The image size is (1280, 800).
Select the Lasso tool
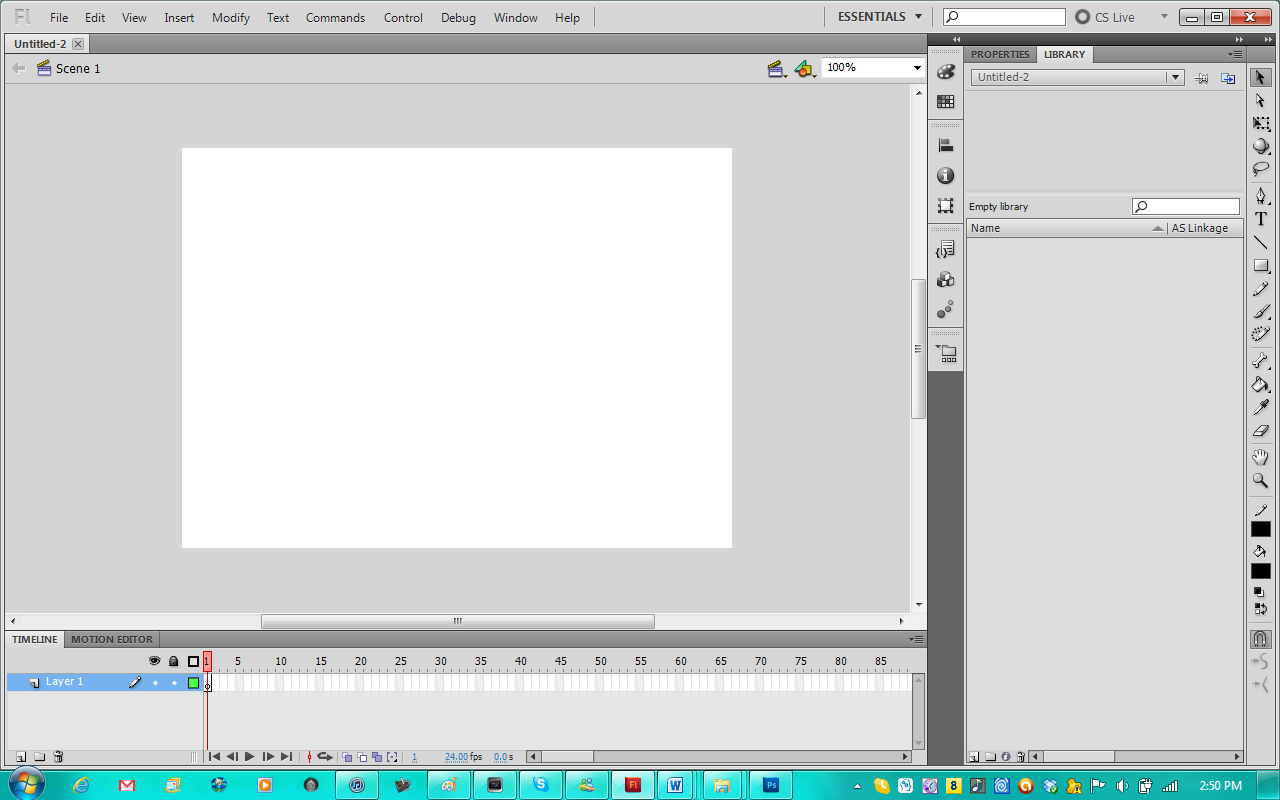pos(1260,169)
